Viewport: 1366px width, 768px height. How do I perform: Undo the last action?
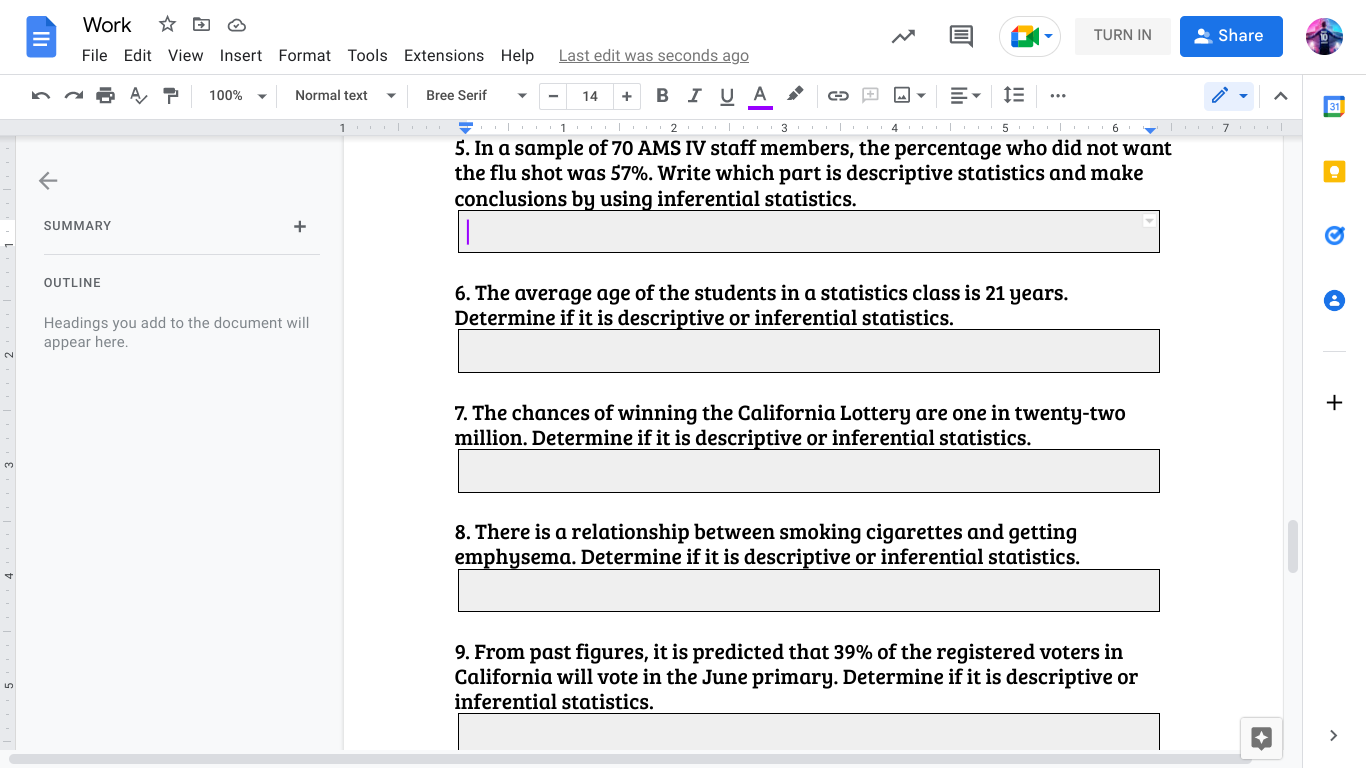click(41, 96)
